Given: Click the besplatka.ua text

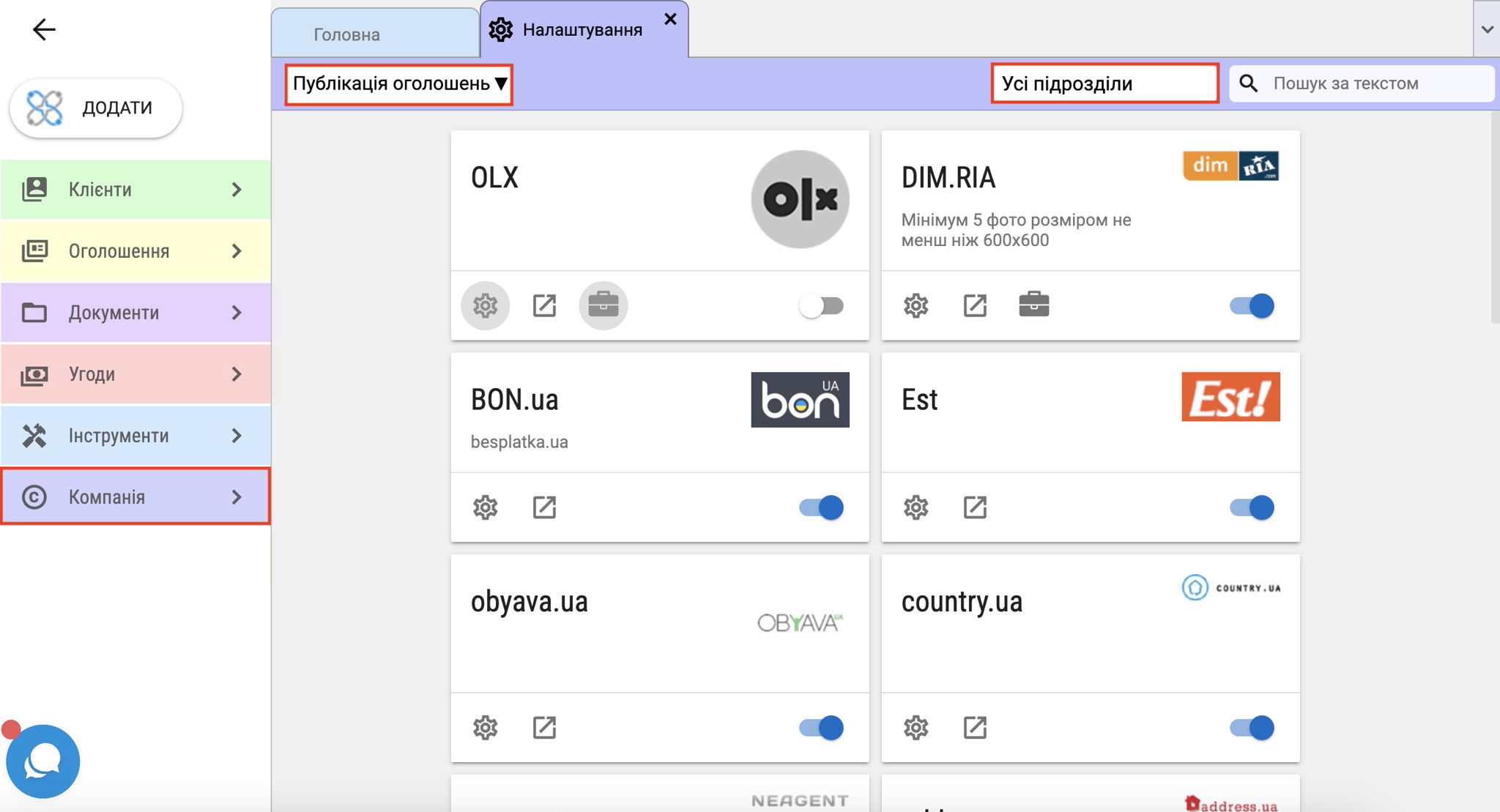Looking at the screenshot, I should coord(519,442).
